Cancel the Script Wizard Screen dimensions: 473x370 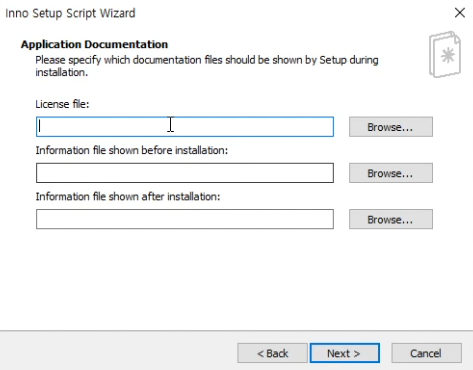(x=426, y=353)
